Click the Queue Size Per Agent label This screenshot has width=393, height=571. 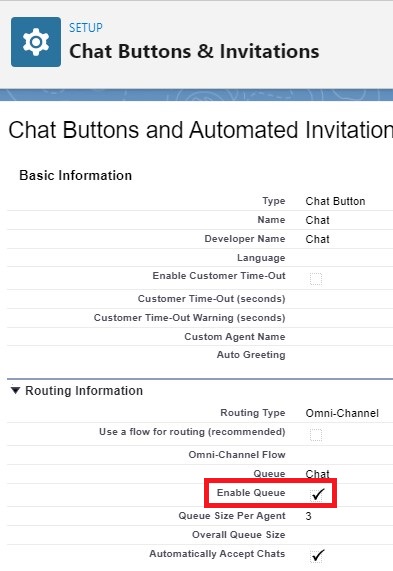[x=232, y=516]
